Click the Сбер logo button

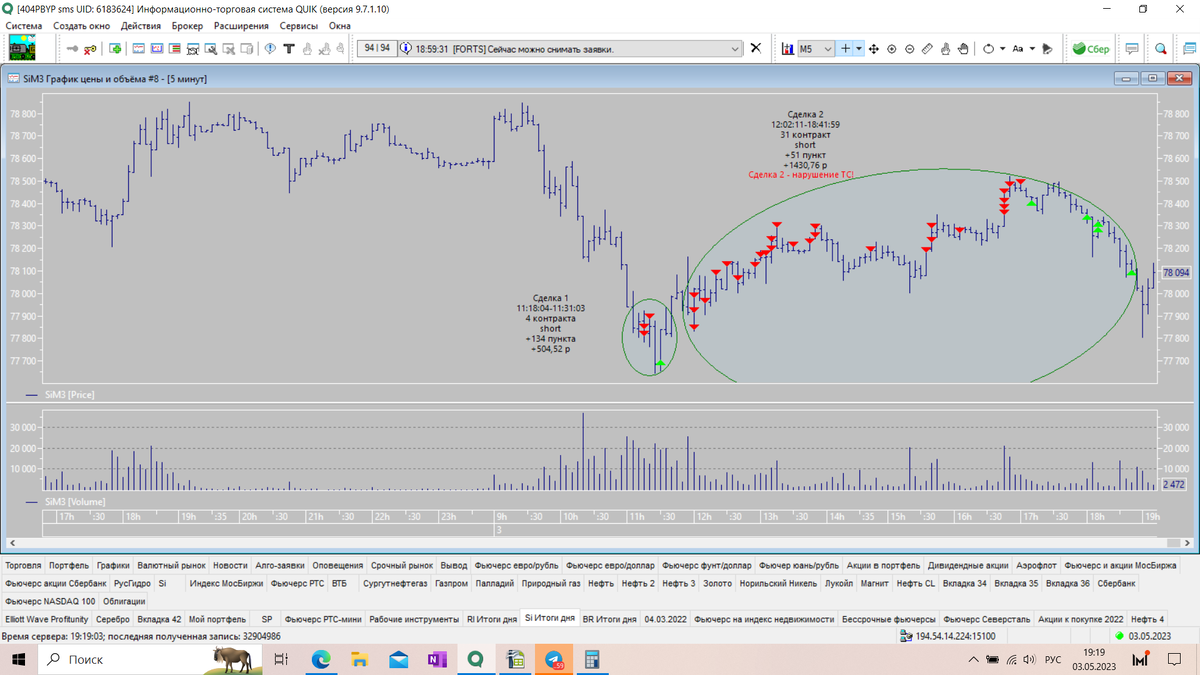click(x=1091, y=48)
